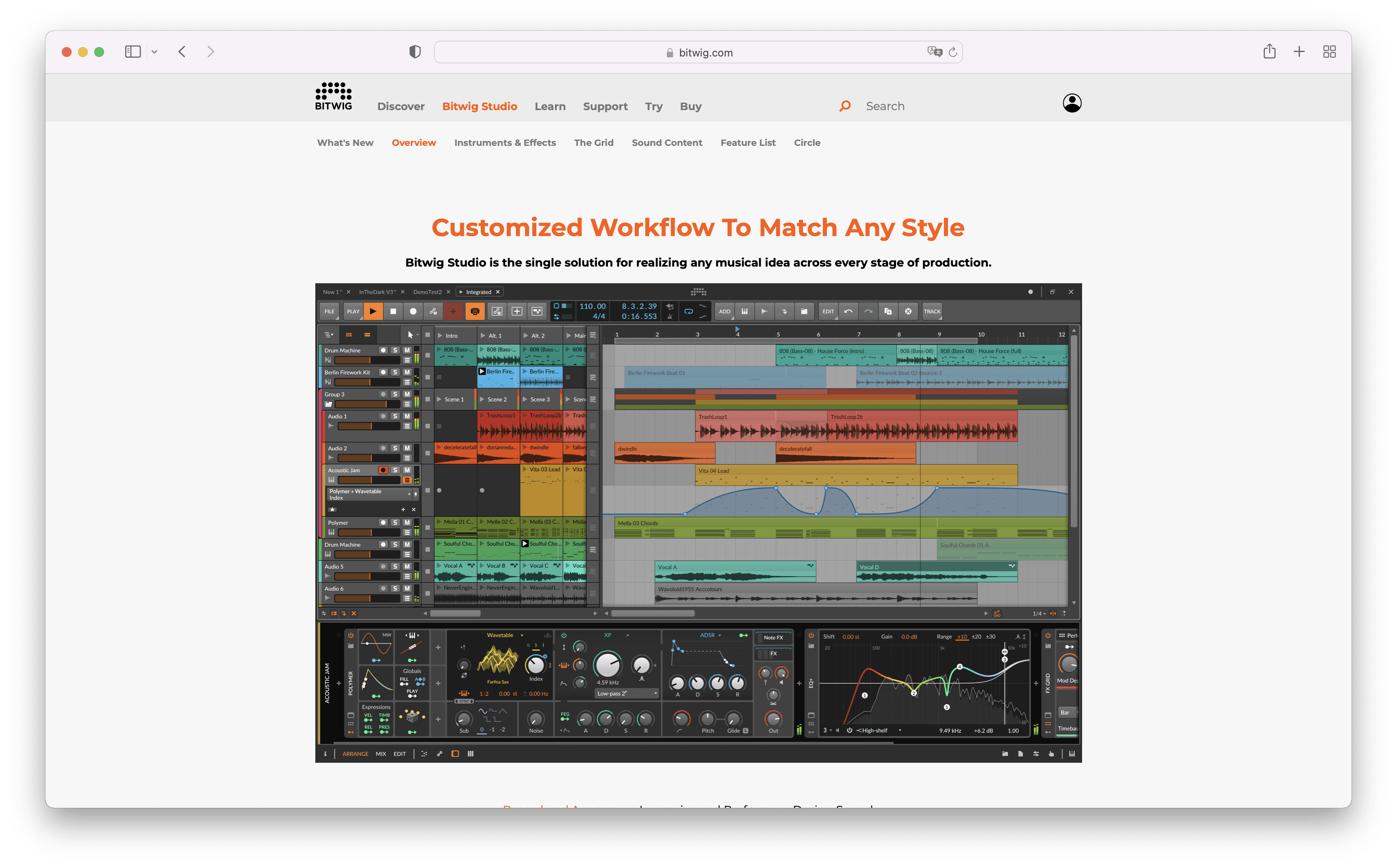Switch to the Instruments & Effects sub-tab
1397x868 pixels.
505,143
